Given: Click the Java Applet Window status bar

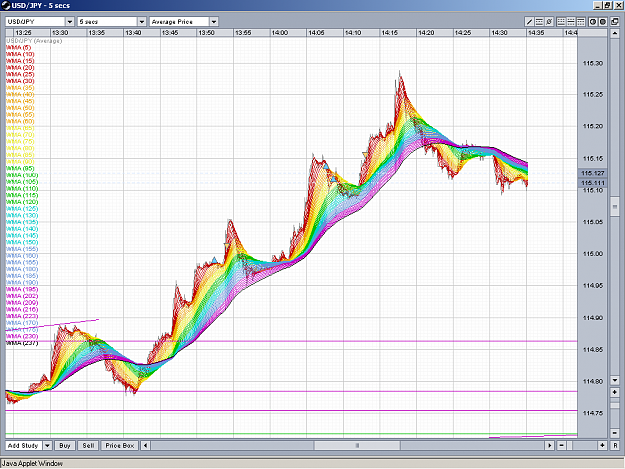Looking at the screenshot, I should [x=312, y=463].
